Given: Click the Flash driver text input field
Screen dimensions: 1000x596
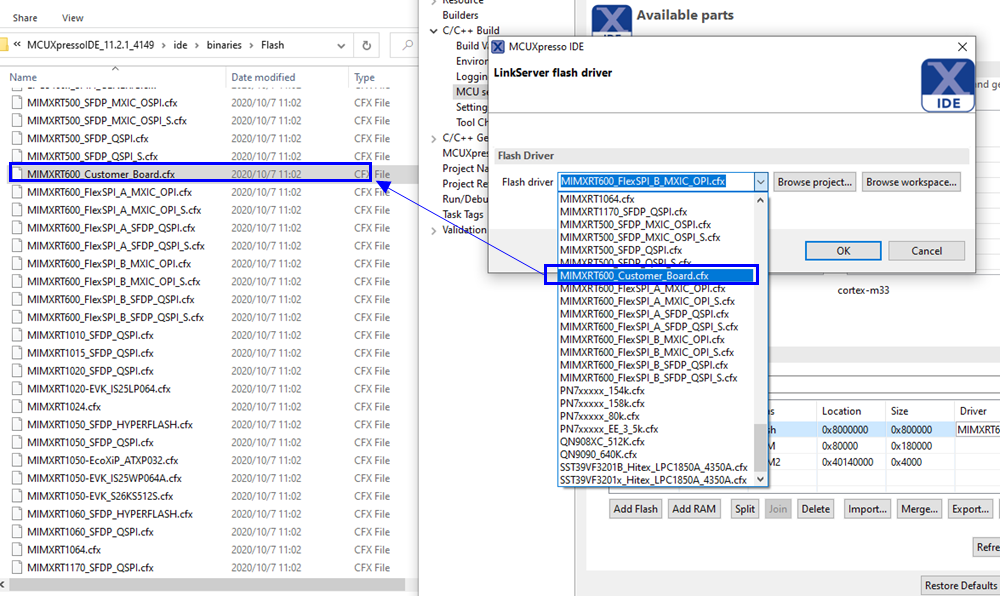Looking at the screenshot, I should [656, 182].
